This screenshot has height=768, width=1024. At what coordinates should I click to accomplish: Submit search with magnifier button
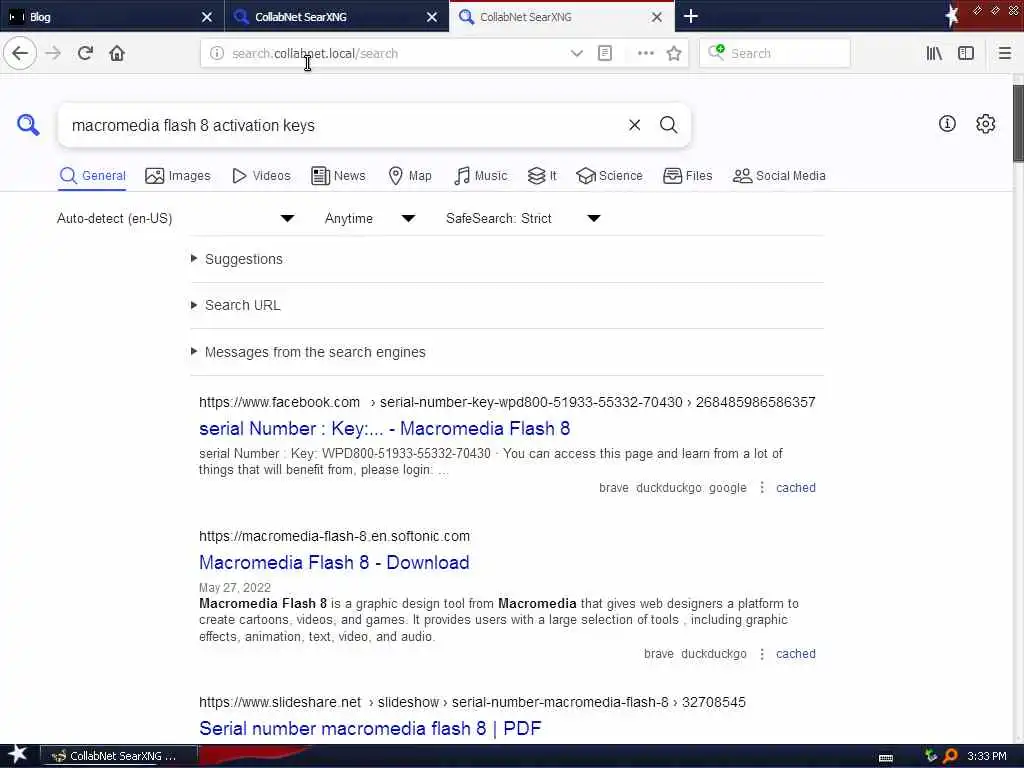point(668,125)
